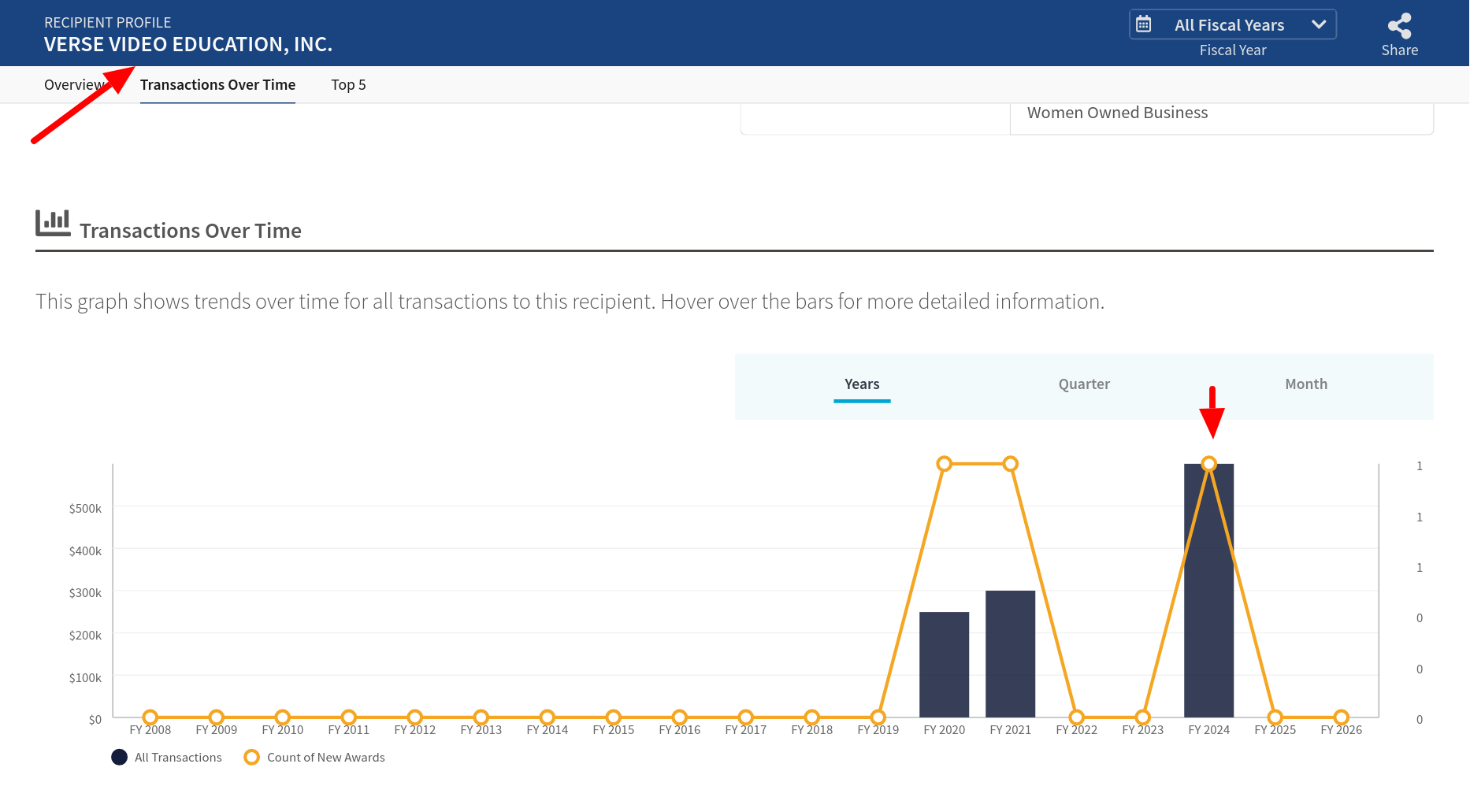The width and height of the screenshot is (1470, 812).
Task: Go to the Top 5 tab
Action: pyautogui.click(x=348, y=85)
